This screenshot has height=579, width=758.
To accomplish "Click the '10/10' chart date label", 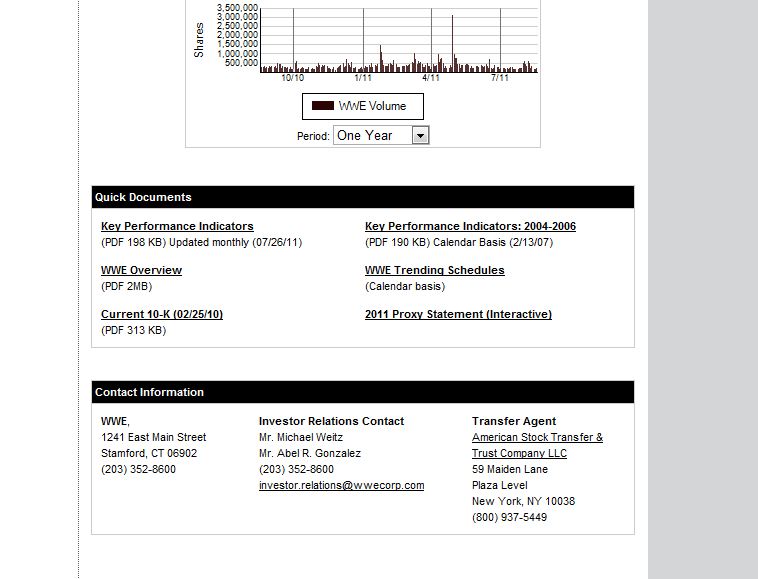I will (x=292, y=78).
